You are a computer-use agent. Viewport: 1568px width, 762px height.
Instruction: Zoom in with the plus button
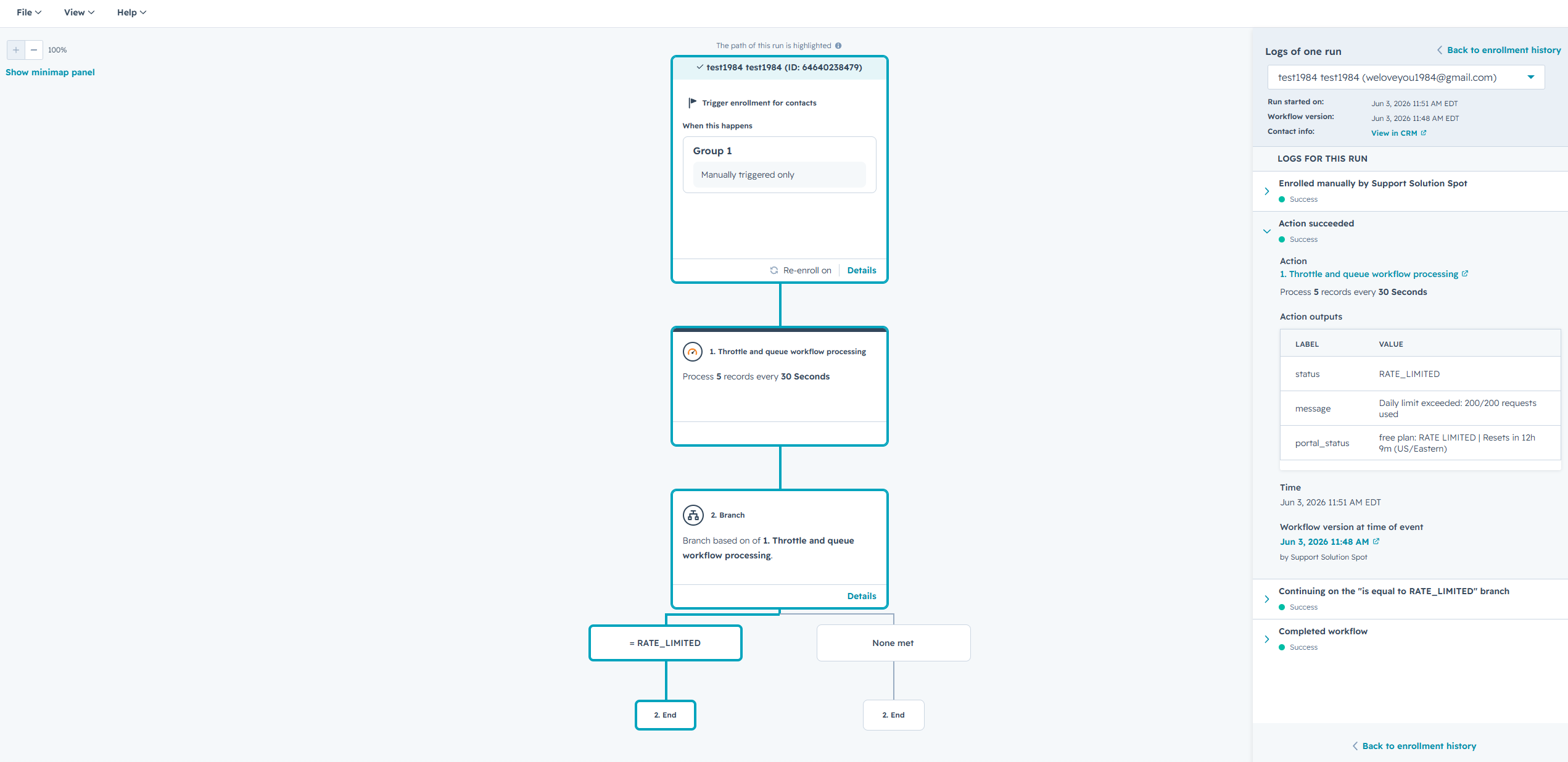pos(16,50)
